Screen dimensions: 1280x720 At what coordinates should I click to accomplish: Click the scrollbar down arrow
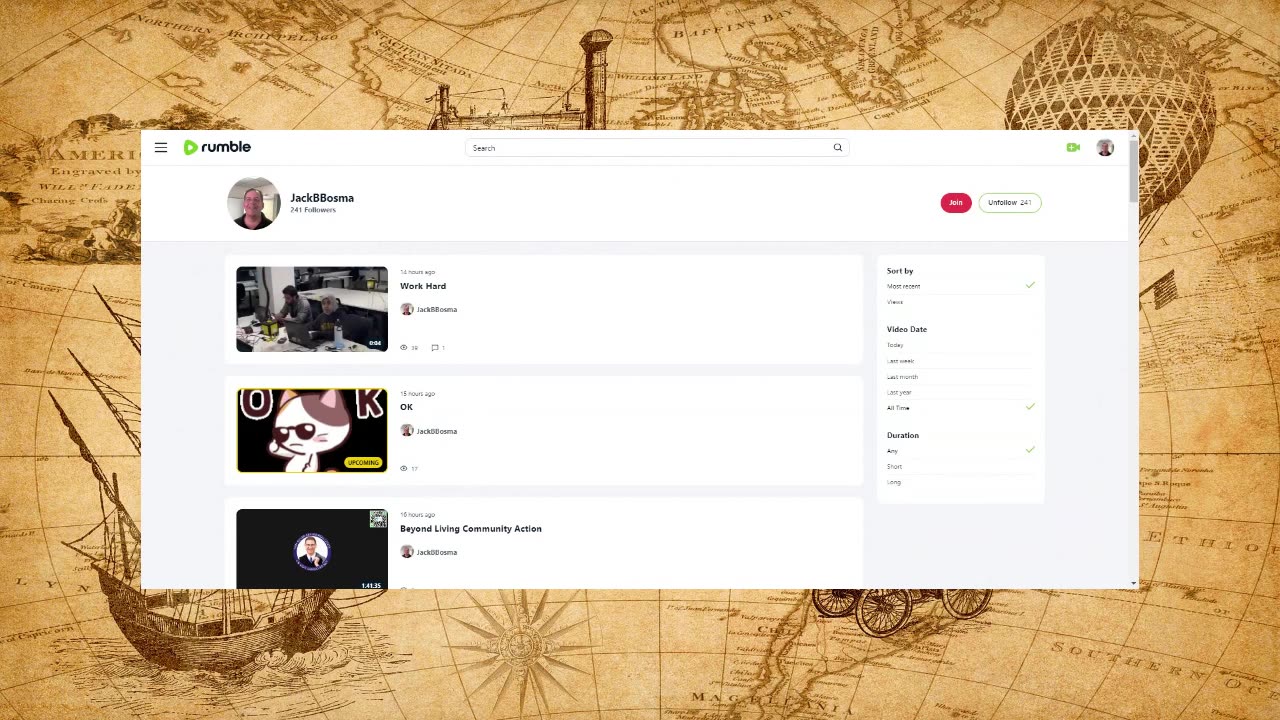[1134, 583]
